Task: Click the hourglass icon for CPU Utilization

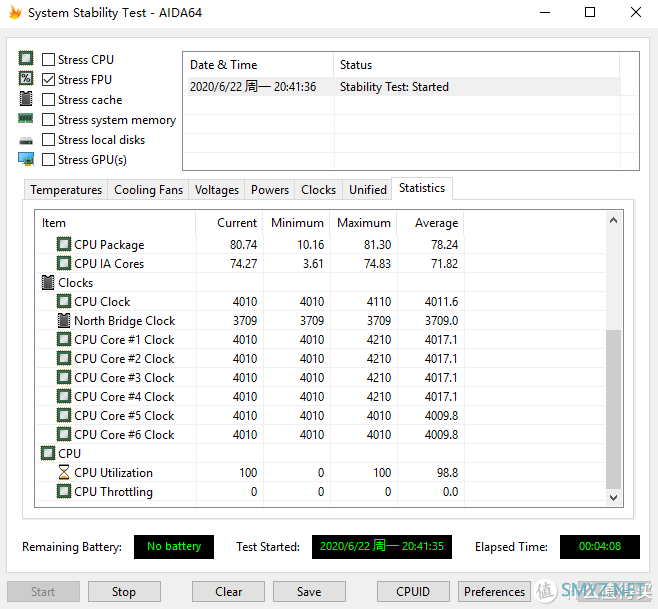Action: point(64,472)
